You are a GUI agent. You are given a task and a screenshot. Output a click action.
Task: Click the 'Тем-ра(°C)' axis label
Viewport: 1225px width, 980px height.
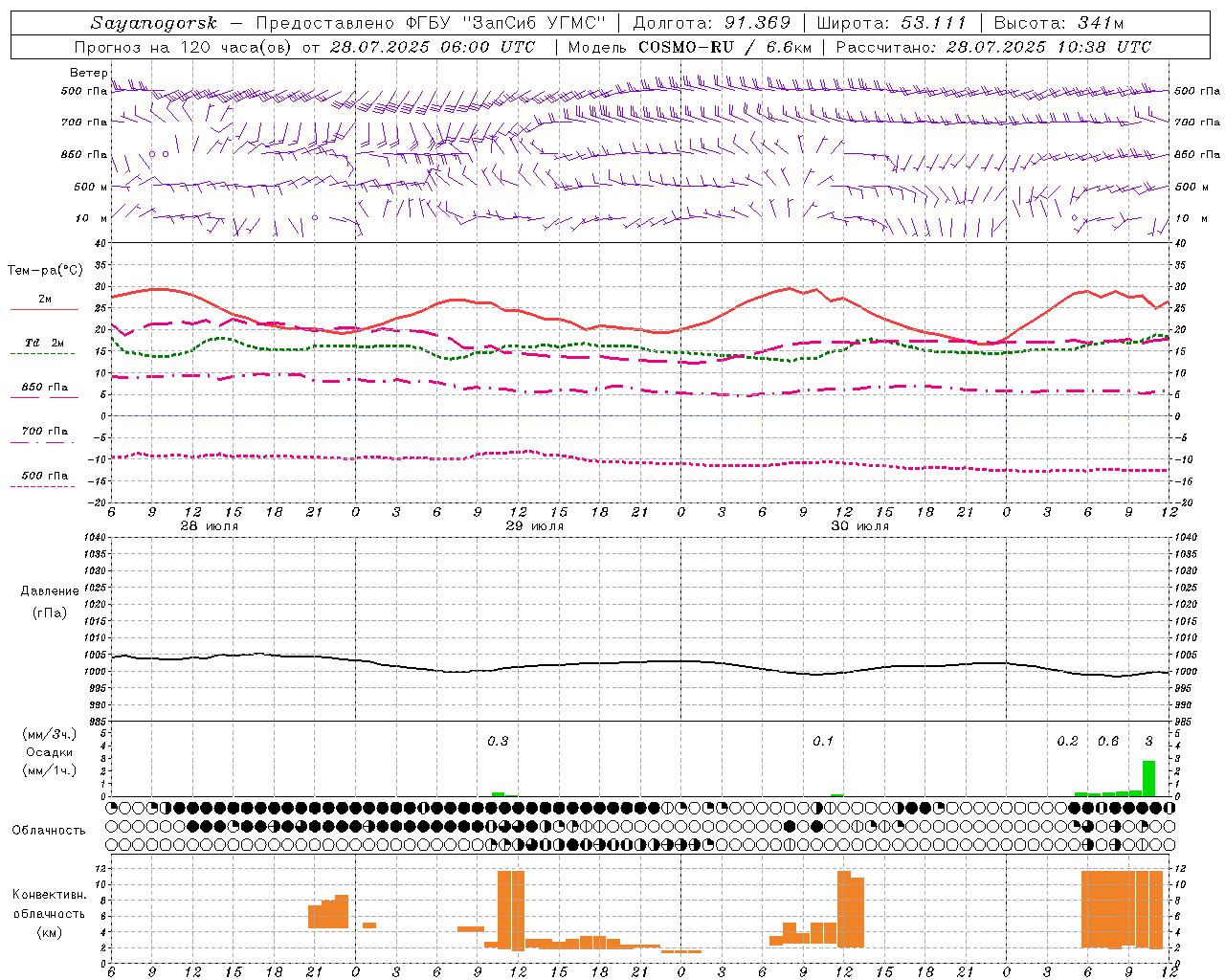click(45, 271)
